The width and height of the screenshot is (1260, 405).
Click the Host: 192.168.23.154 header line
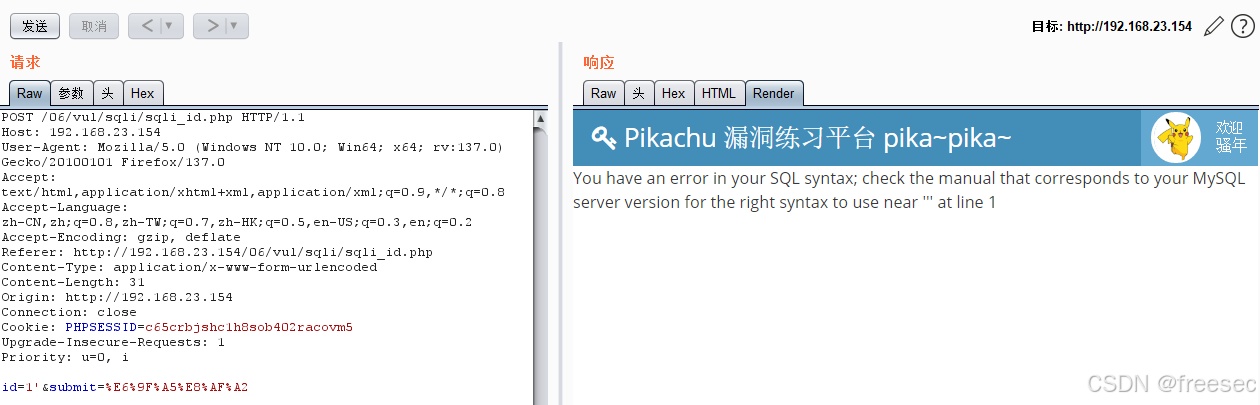click(x=81, y=132)
